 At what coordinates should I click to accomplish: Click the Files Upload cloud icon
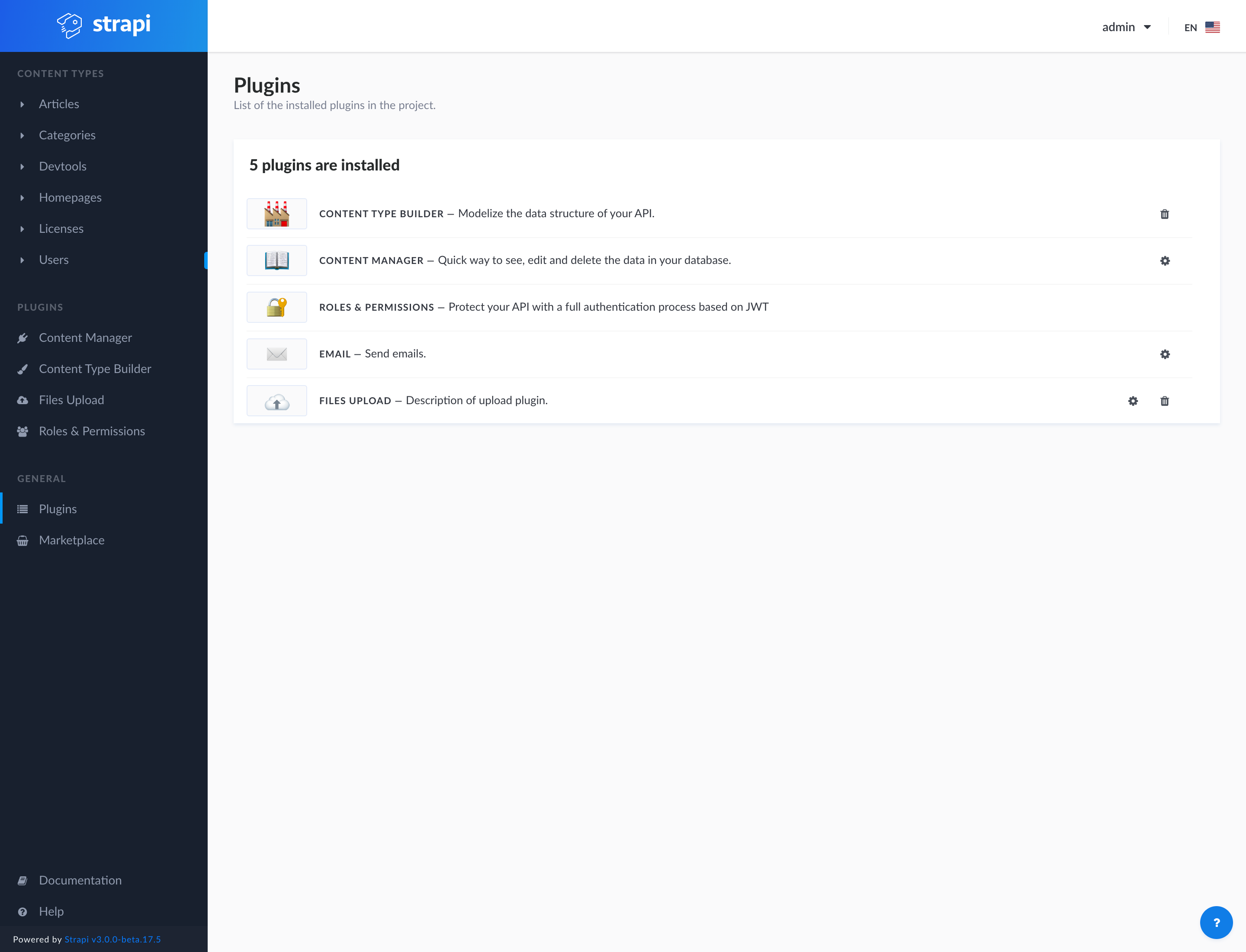point(276,401)
